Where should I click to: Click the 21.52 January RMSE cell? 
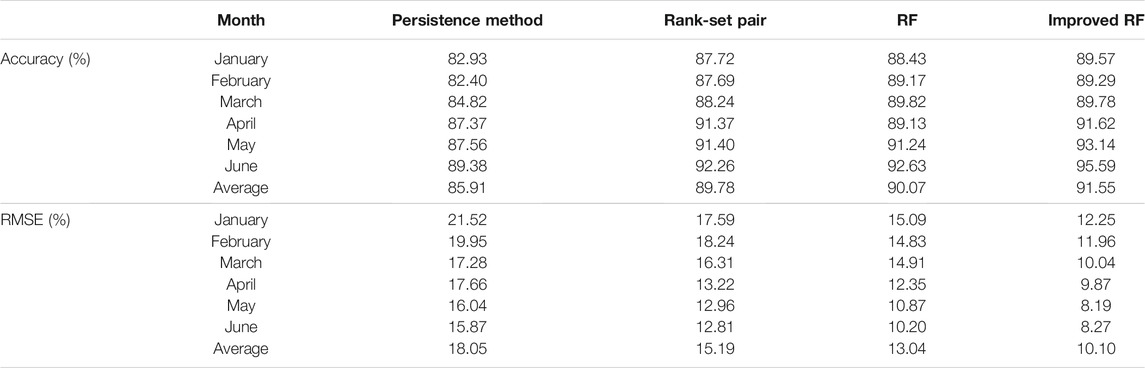click(467, 220)
